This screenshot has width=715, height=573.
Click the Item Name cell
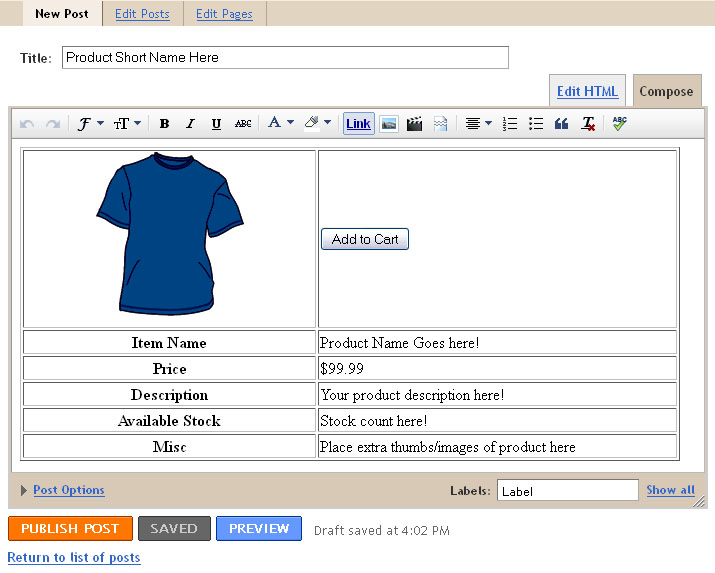[x=169, y=342]
